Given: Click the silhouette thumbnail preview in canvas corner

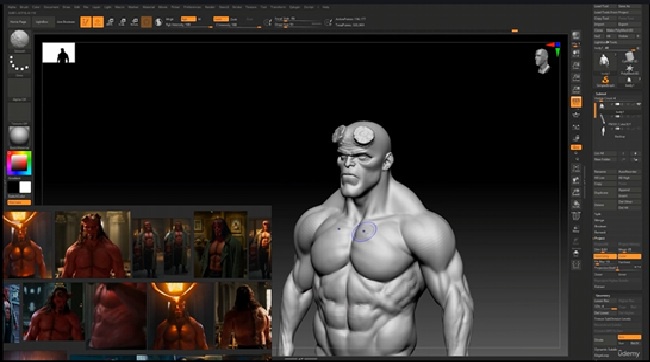Looking at the screenshot, I should [x=58, y=53].
